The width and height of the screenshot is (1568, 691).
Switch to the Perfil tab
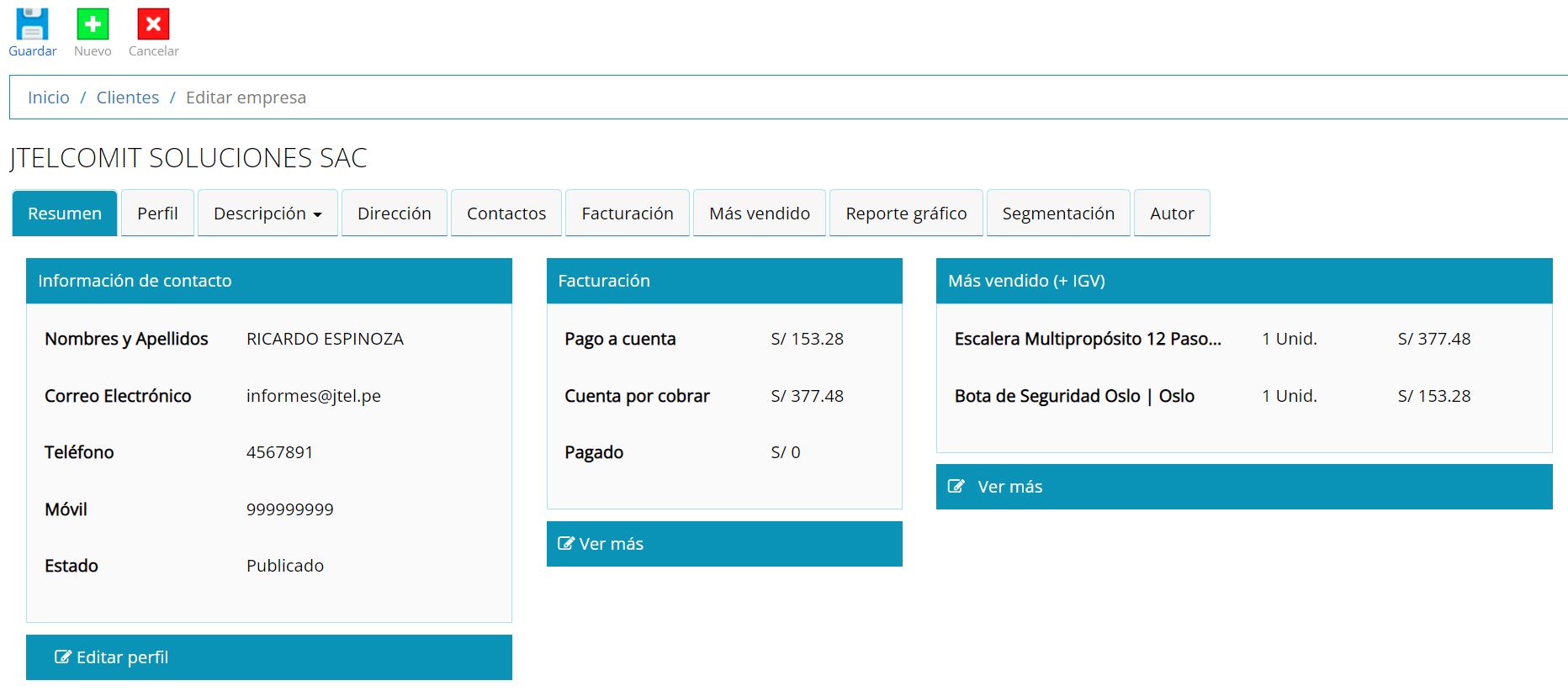tap(157, 214)
